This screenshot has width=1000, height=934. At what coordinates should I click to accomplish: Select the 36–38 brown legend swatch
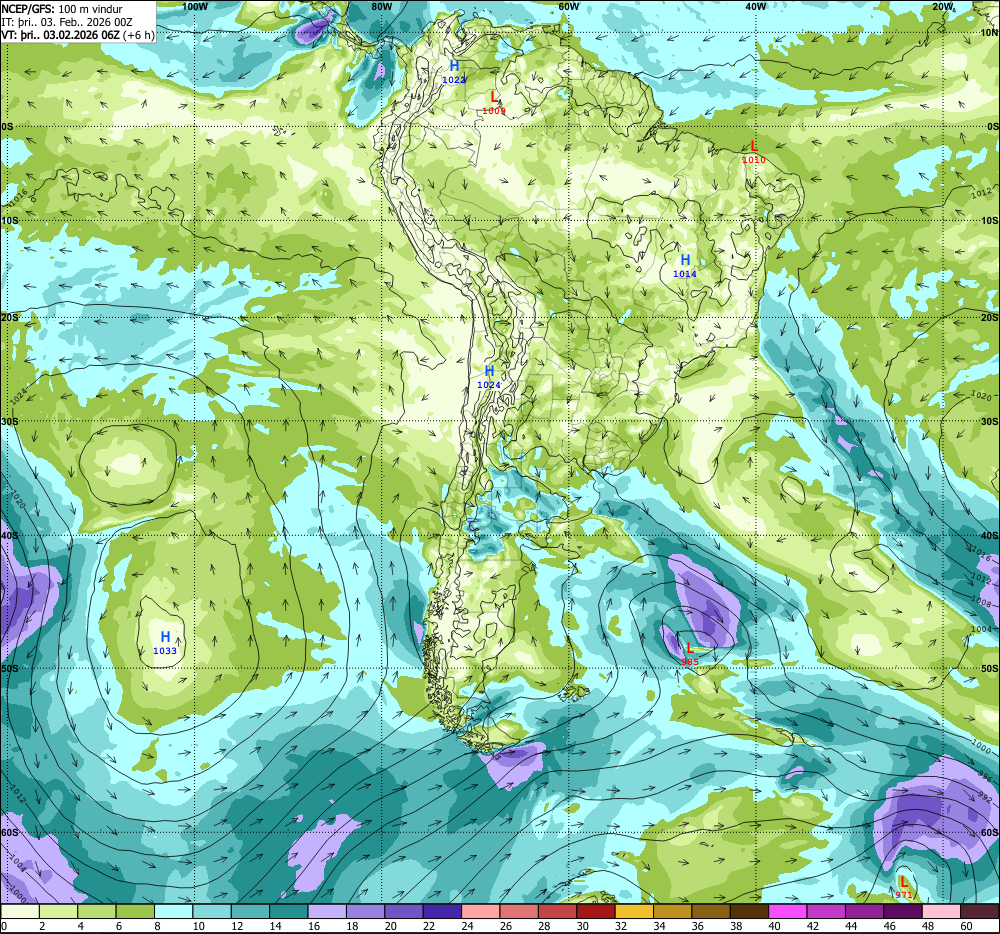(710, 911)
